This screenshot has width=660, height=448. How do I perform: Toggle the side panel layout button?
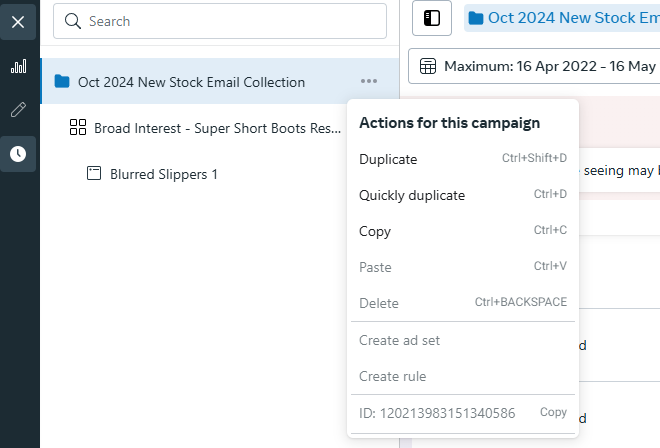pos(432,18)
